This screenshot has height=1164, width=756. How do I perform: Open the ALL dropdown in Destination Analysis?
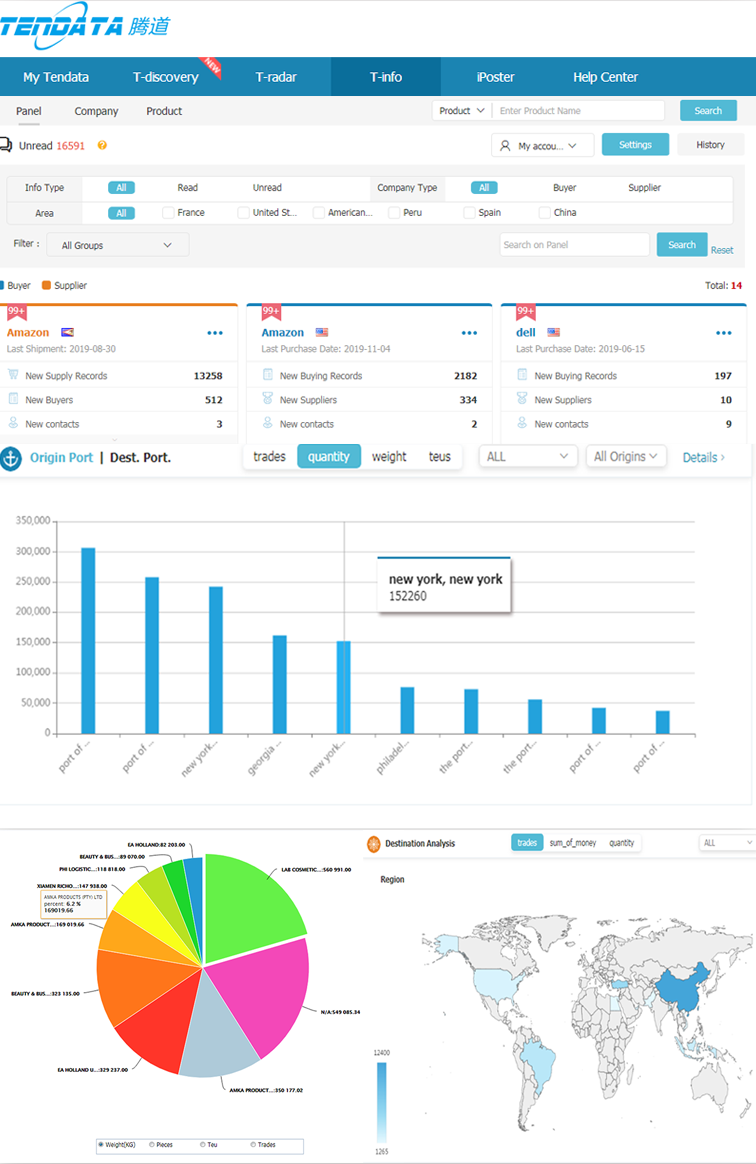(x=726, y=843)
